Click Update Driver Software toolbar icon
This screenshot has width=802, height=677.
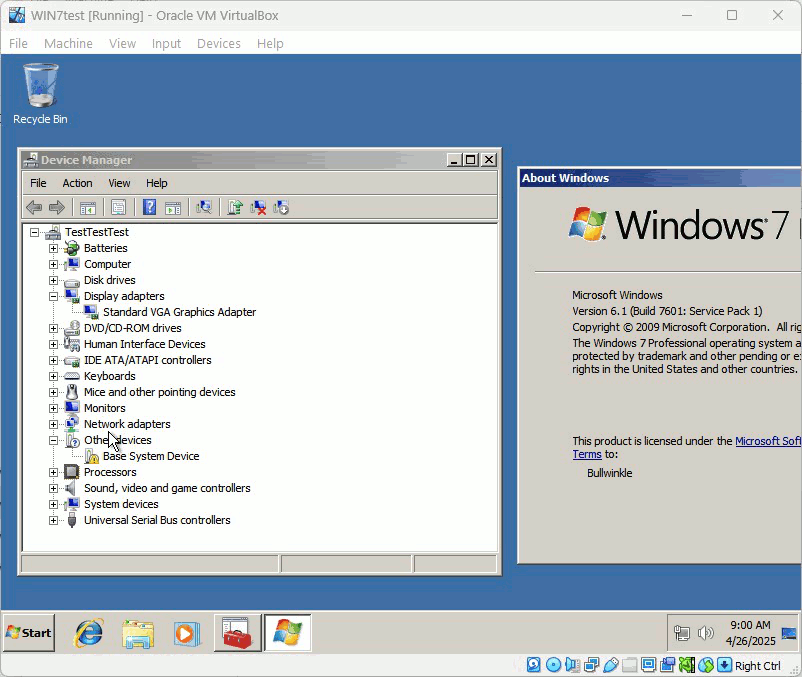tap(235, 208)
